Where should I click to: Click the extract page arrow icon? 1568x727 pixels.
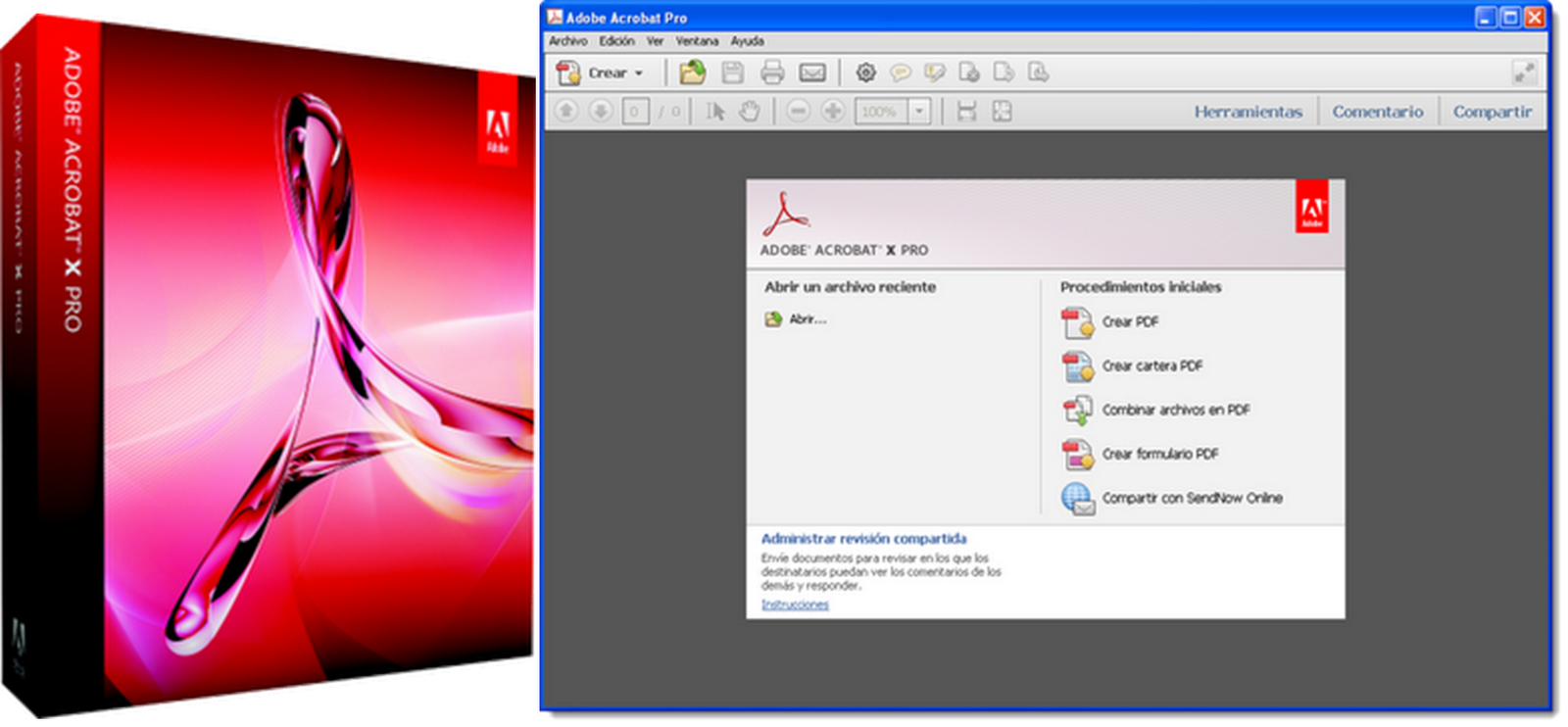1004,73
